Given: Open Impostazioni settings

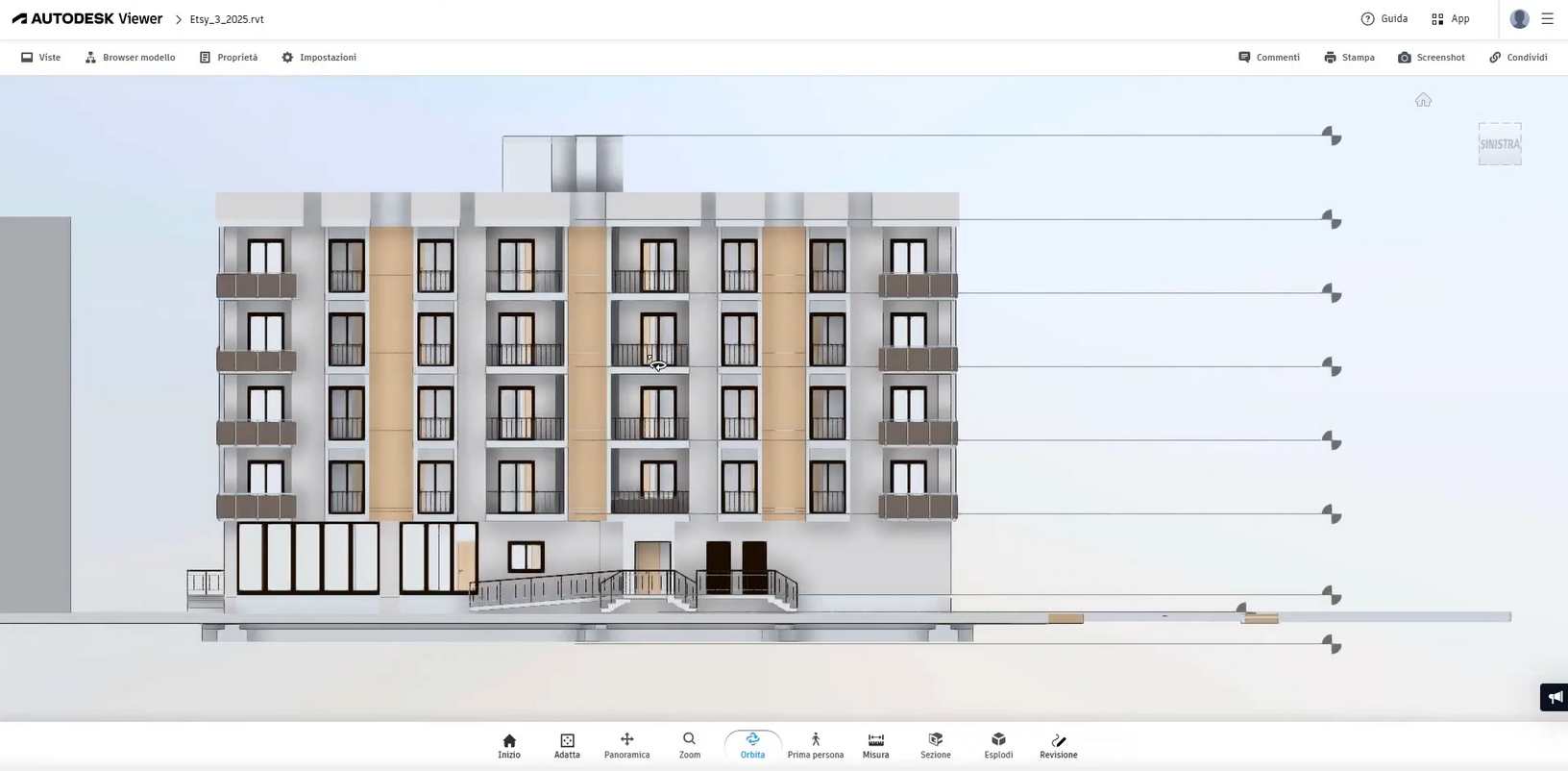Looking at the screenshot, I should (319, 58).
